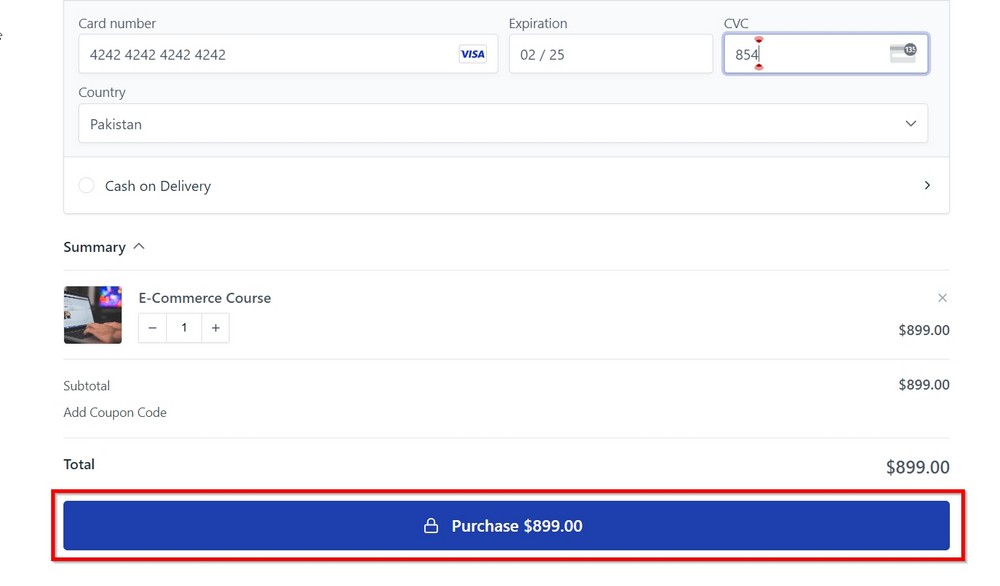This screenshot has width=1000, height=586.
Task: Click the lock icon on Purchase button
Action: (x=430, y=525)
